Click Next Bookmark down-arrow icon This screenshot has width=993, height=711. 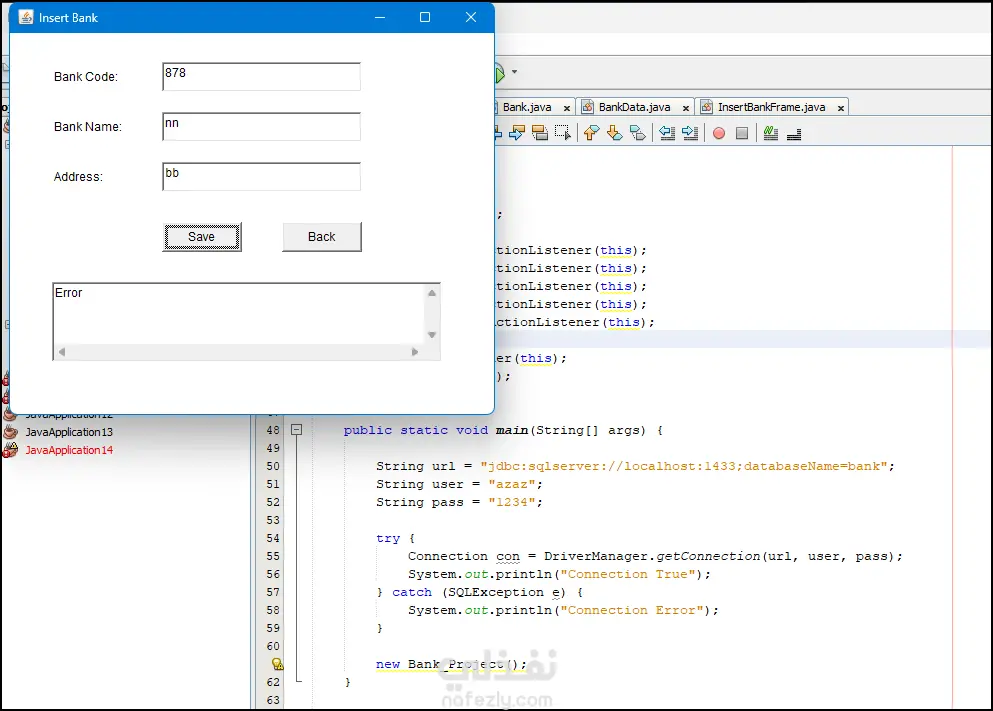[614, 134]
